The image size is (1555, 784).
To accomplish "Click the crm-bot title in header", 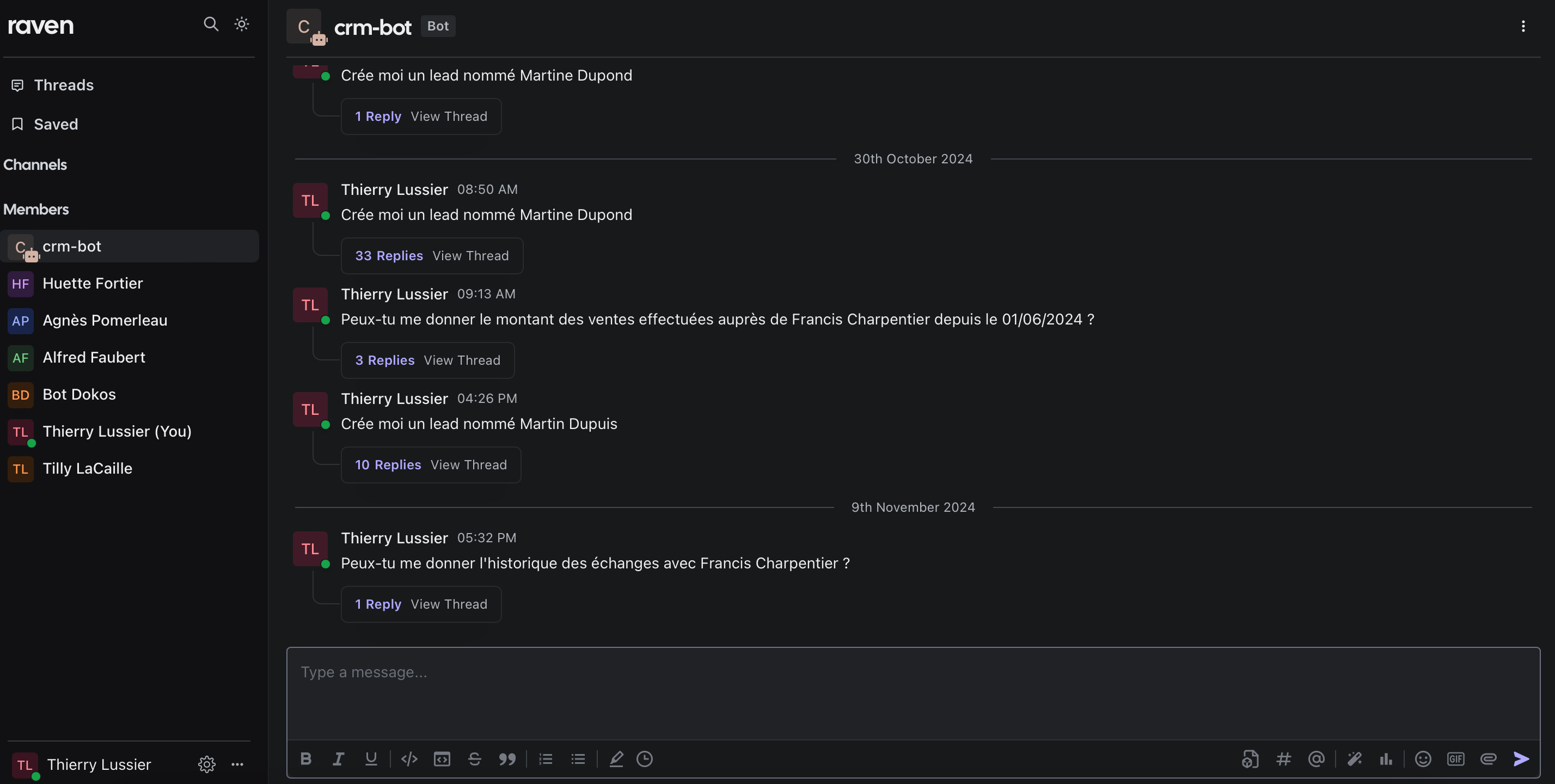I will [x=372, y=27].
